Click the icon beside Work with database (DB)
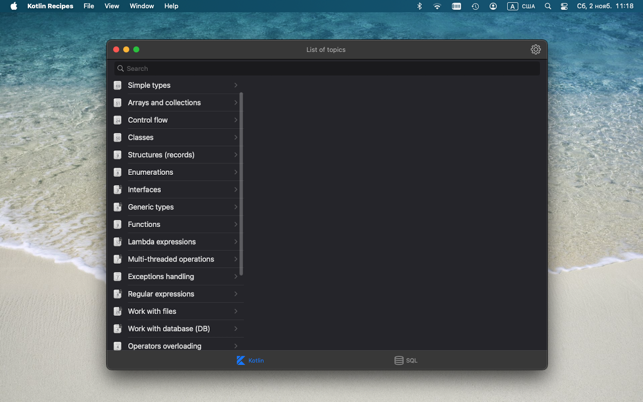The height and width of the screenshot is (402, 643). point(118,329)
